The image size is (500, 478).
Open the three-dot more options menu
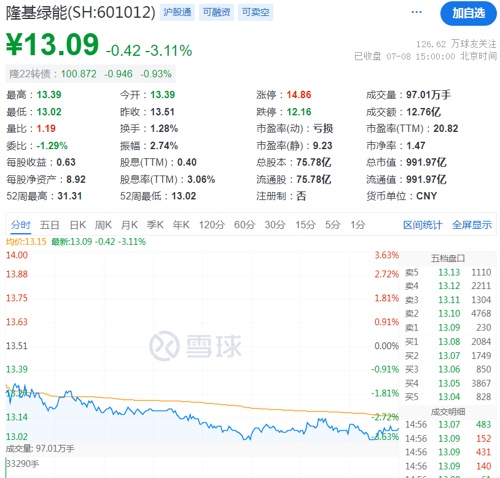[416, 12]
